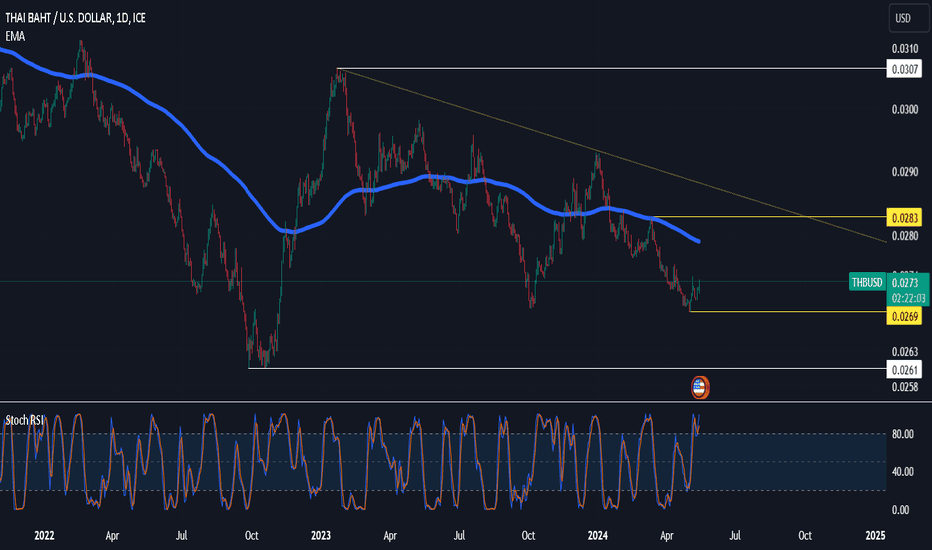Click the Jul label left of 2023
This screenshot has height=550, width=932.
tap(181, 535)
